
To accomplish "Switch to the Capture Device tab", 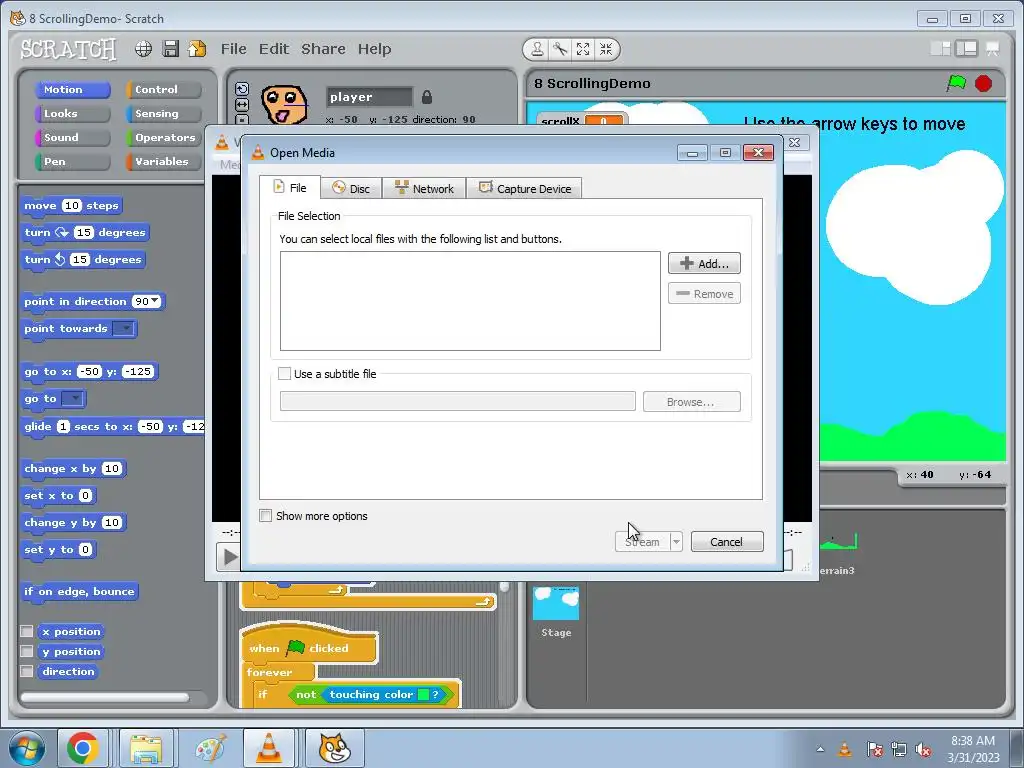I will click(524, 189).
